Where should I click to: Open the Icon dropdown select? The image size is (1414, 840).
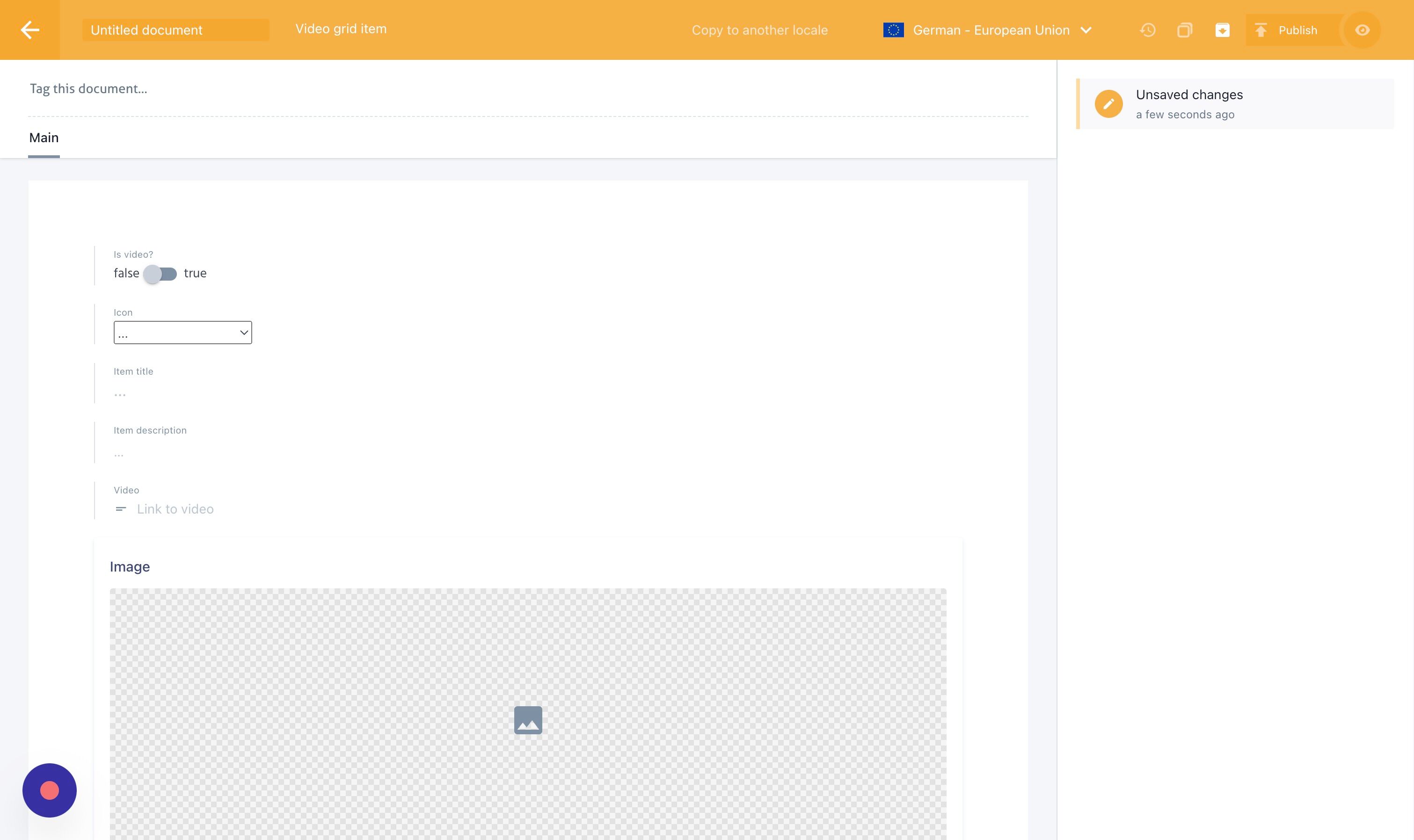click(182, 333)
